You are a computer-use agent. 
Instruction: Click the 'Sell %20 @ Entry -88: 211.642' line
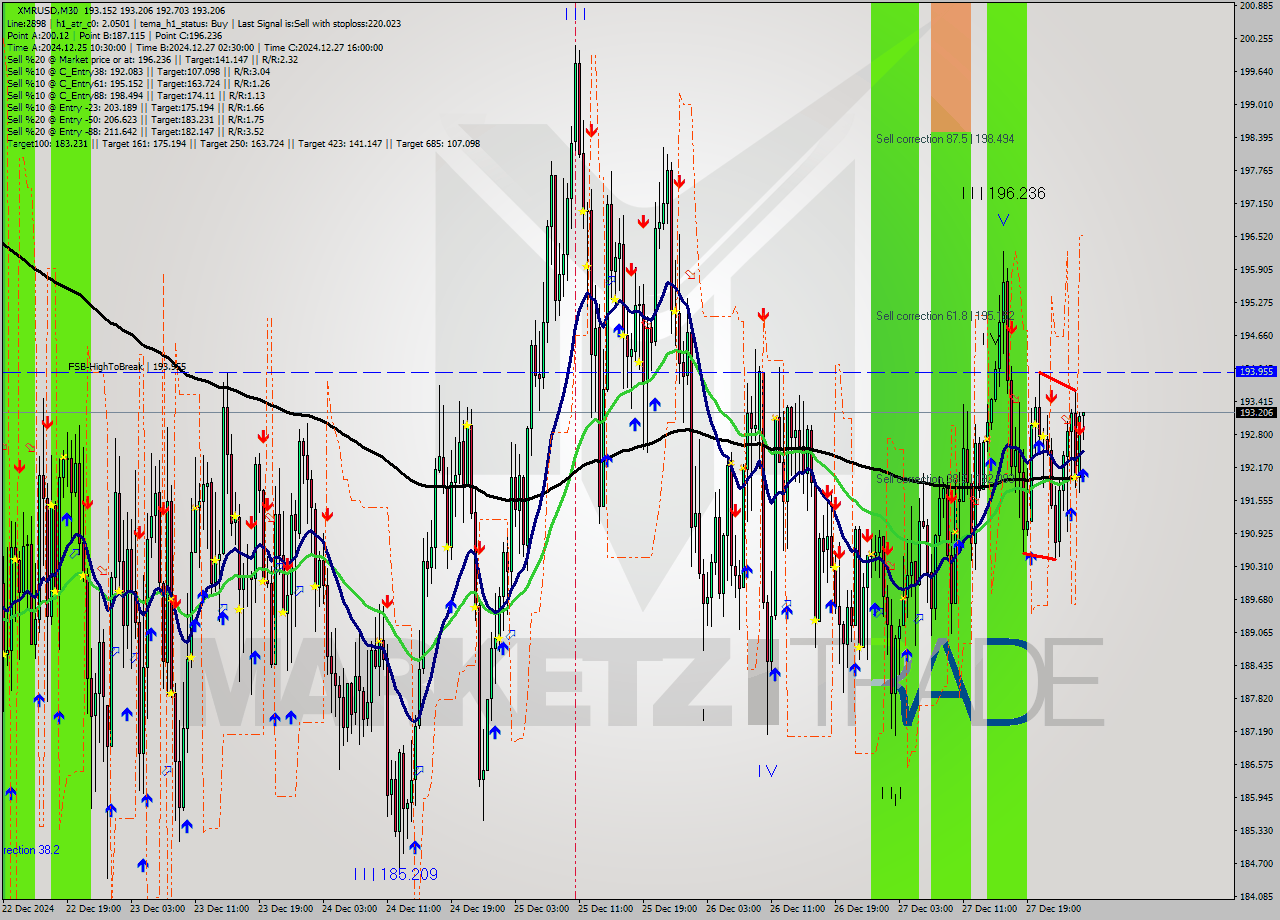[135, 131]
